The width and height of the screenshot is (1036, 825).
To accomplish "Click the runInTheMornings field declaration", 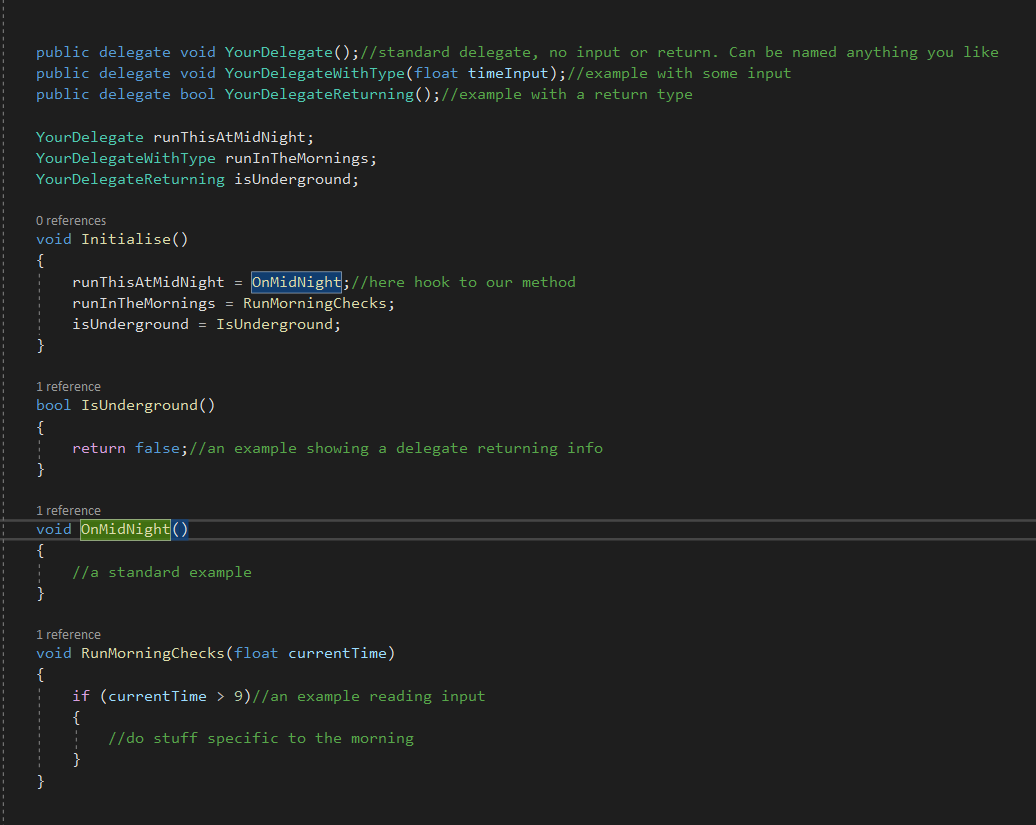I will [297, 159].
